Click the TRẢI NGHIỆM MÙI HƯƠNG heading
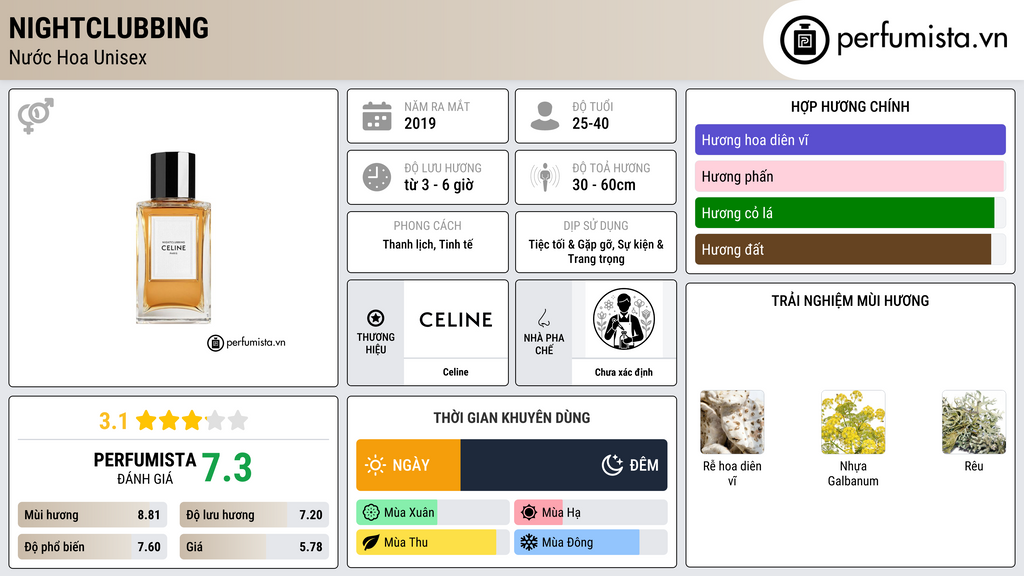This screenshot has width=1024, height=576. click(850, 301)
